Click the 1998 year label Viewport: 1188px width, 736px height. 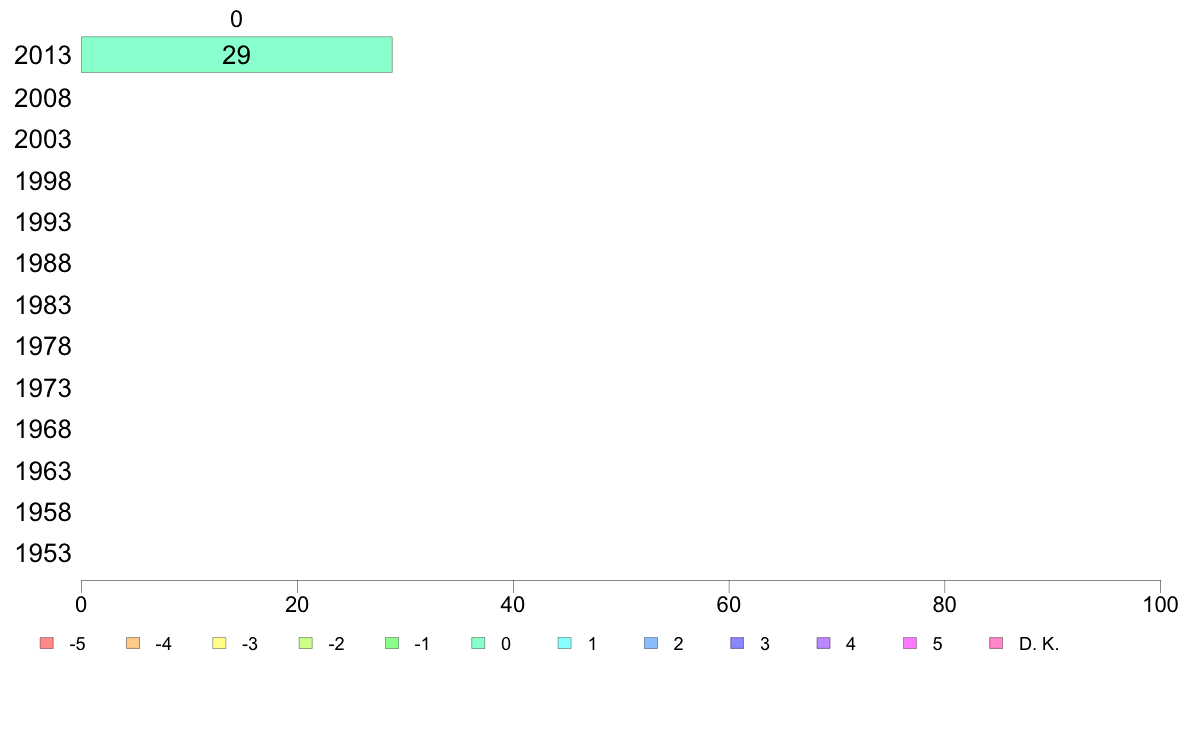[42, 181]
